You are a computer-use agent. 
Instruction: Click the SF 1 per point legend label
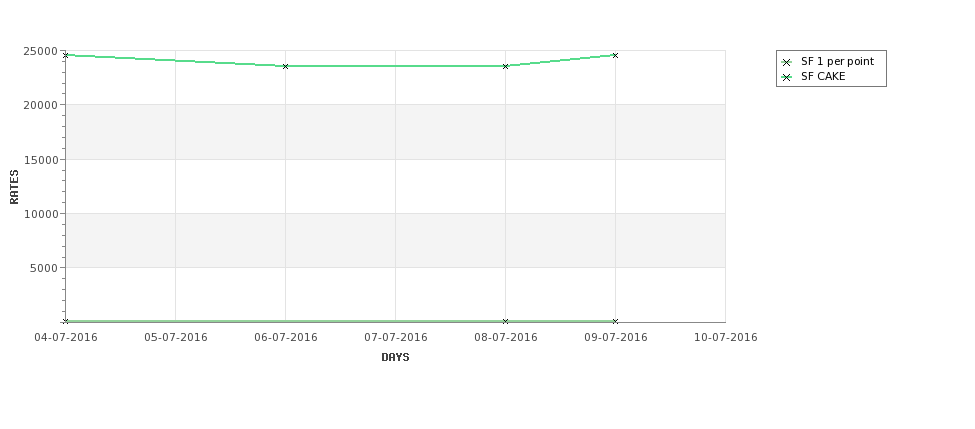tap(837, 62)
